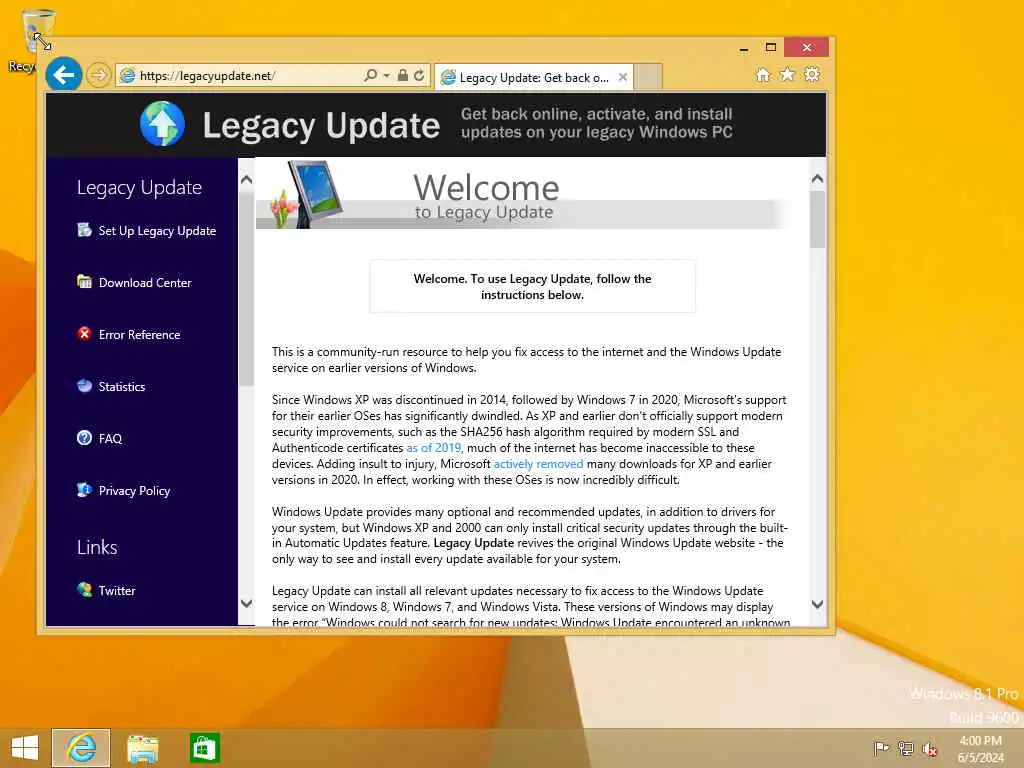Click the FAQ question mark icon
Viewport: 1024px width, 768px height.
[x=84, y=438]
